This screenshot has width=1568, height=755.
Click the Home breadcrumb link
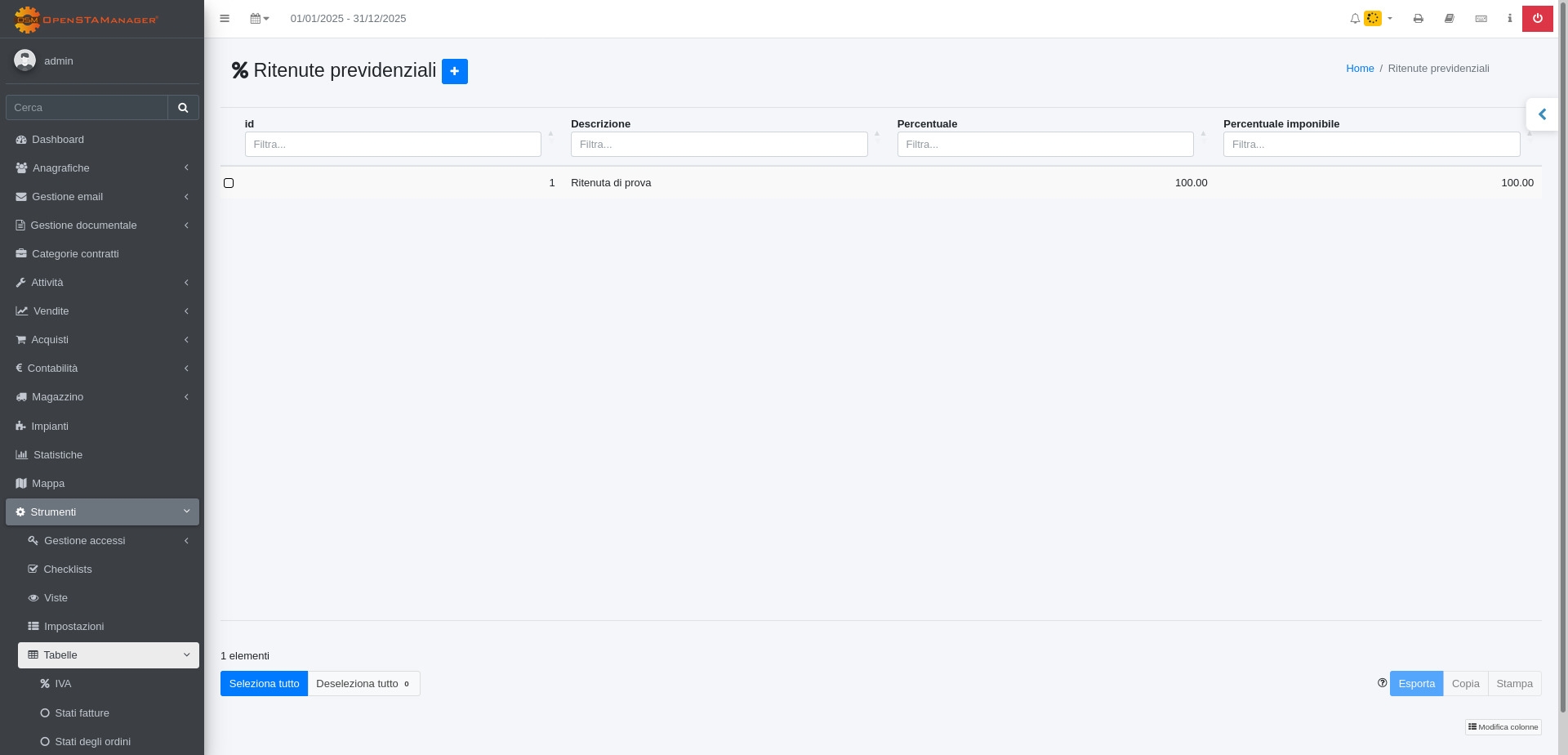coord(1360,69)
